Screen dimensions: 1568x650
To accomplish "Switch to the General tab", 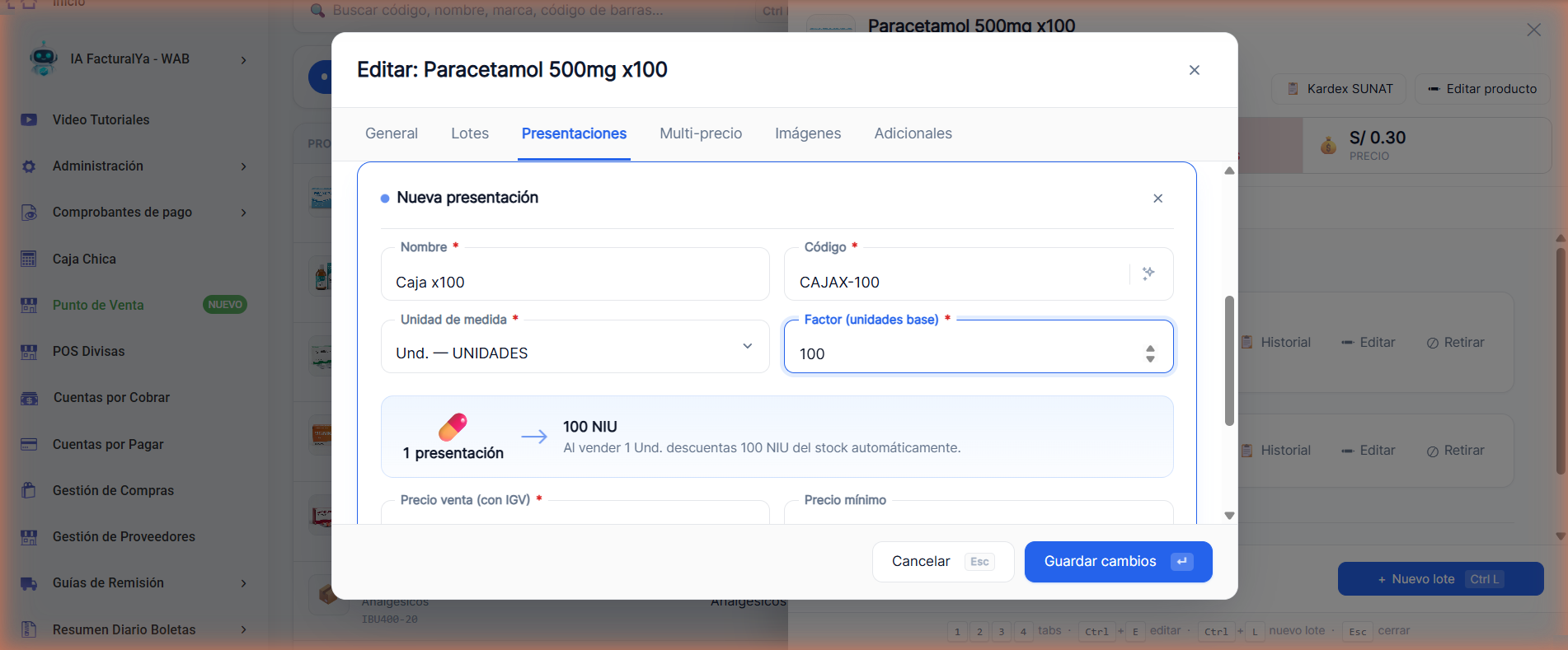I will [x=392, y=133].
